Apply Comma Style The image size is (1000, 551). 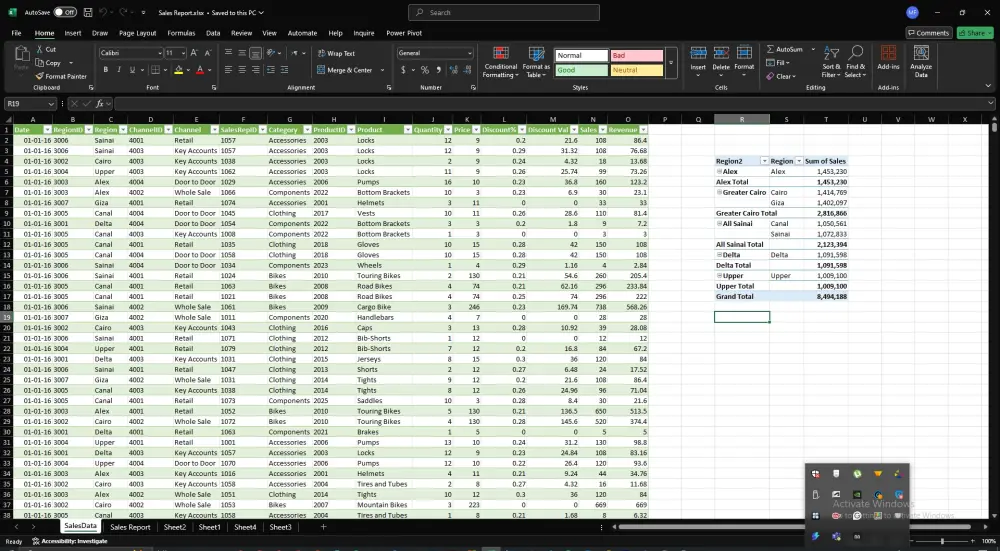(438, 70)
